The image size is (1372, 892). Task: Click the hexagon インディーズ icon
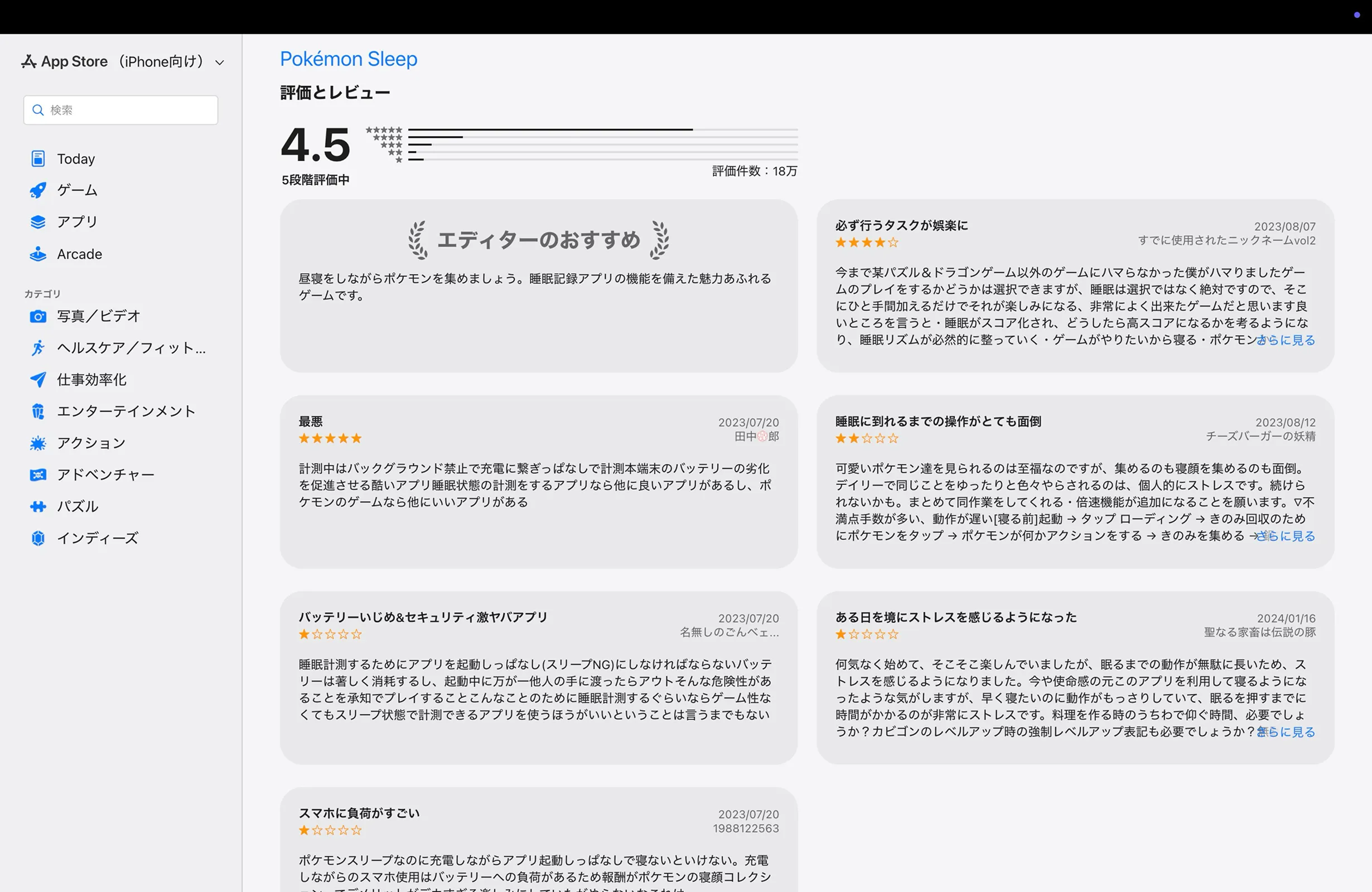tap(38, 537)
